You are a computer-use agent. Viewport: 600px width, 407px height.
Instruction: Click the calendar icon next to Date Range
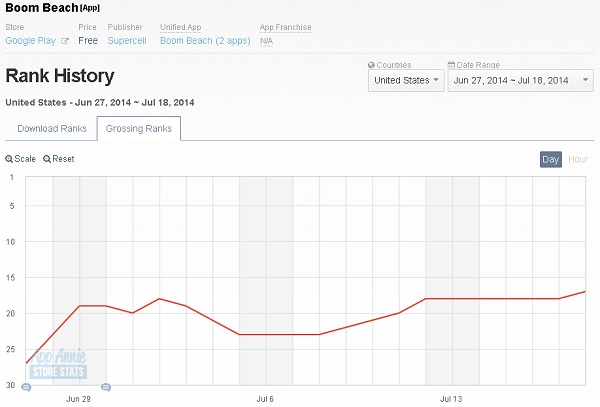point(451,65)
